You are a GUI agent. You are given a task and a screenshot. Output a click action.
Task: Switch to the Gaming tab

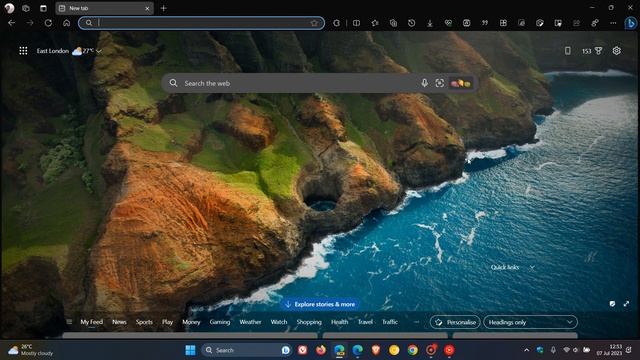tap(220, 322)
